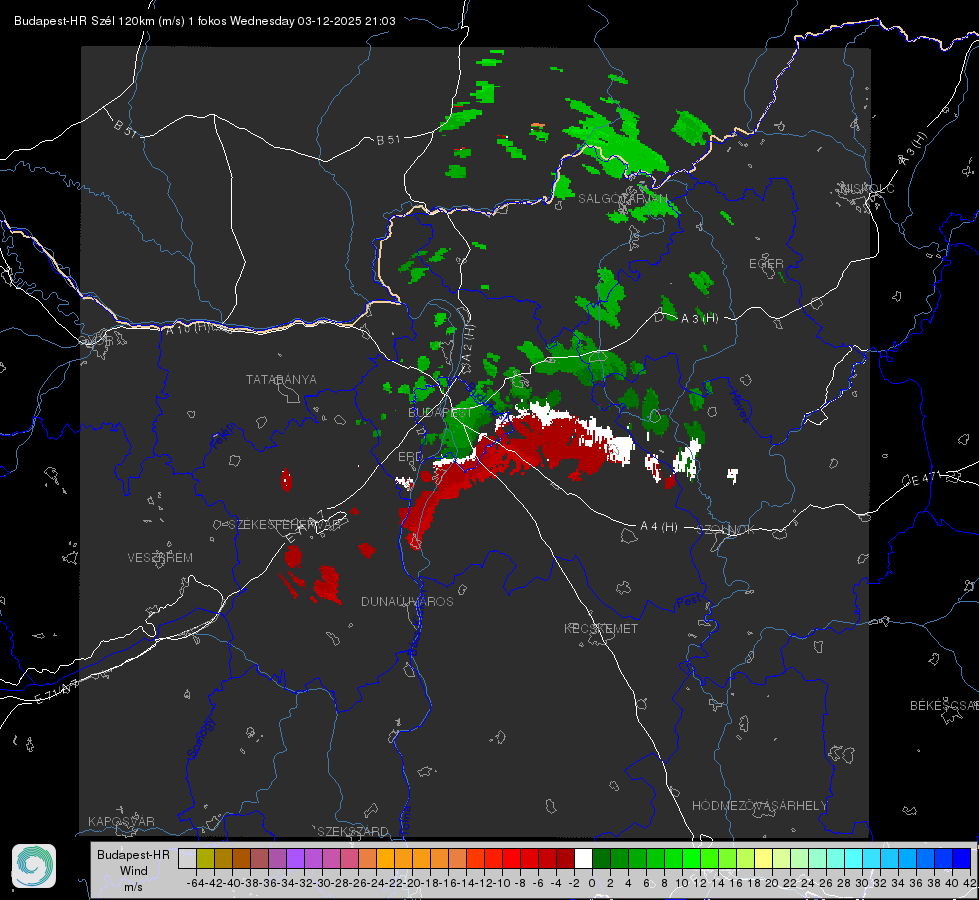This screenshot has height=900, width=979.
Task: Select the Budapest-HR Wind m/s legend label
Action: pos(134,870)
